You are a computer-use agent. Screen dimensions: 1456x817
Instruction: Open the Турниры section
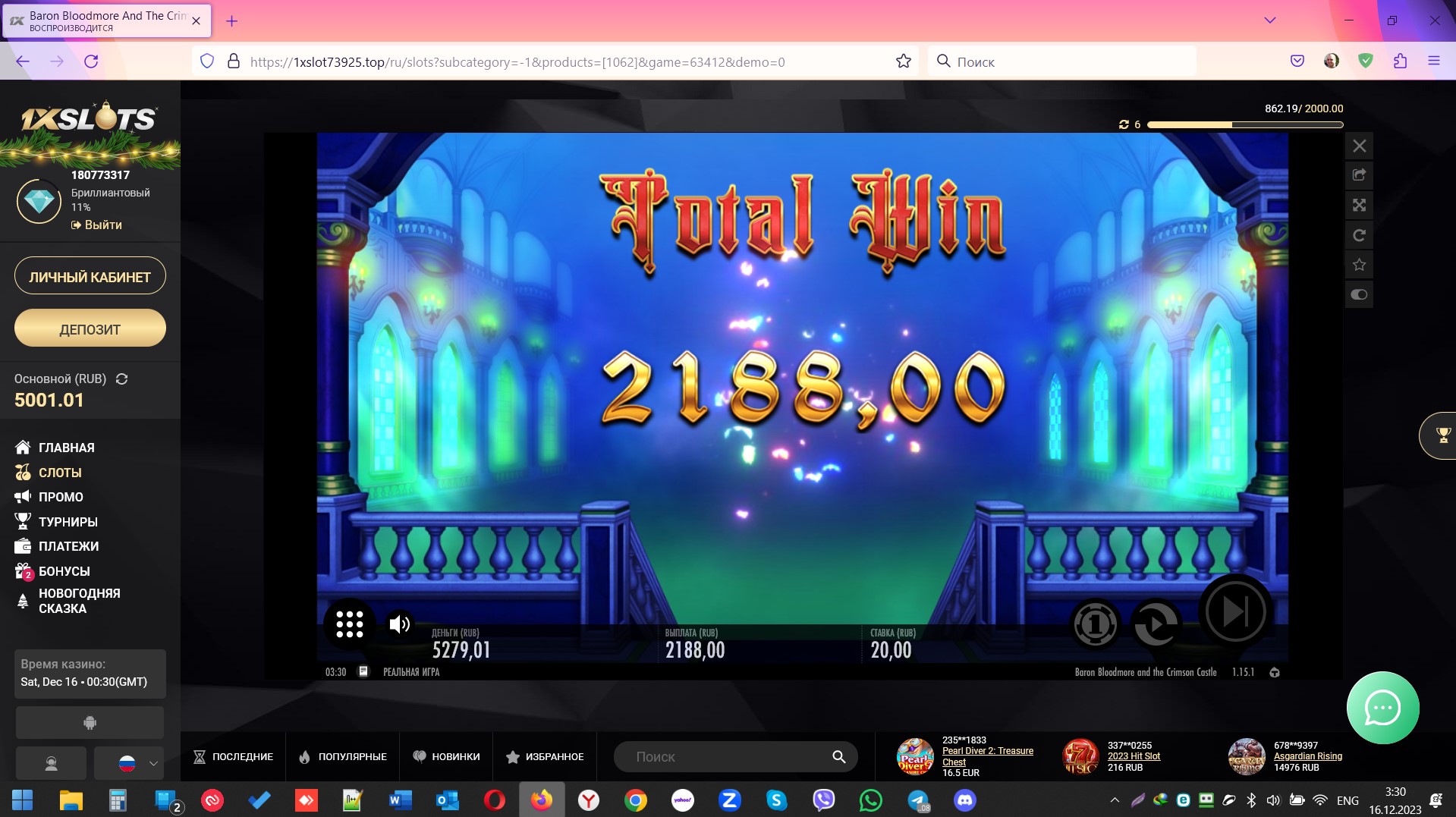(x=56, y=522)
